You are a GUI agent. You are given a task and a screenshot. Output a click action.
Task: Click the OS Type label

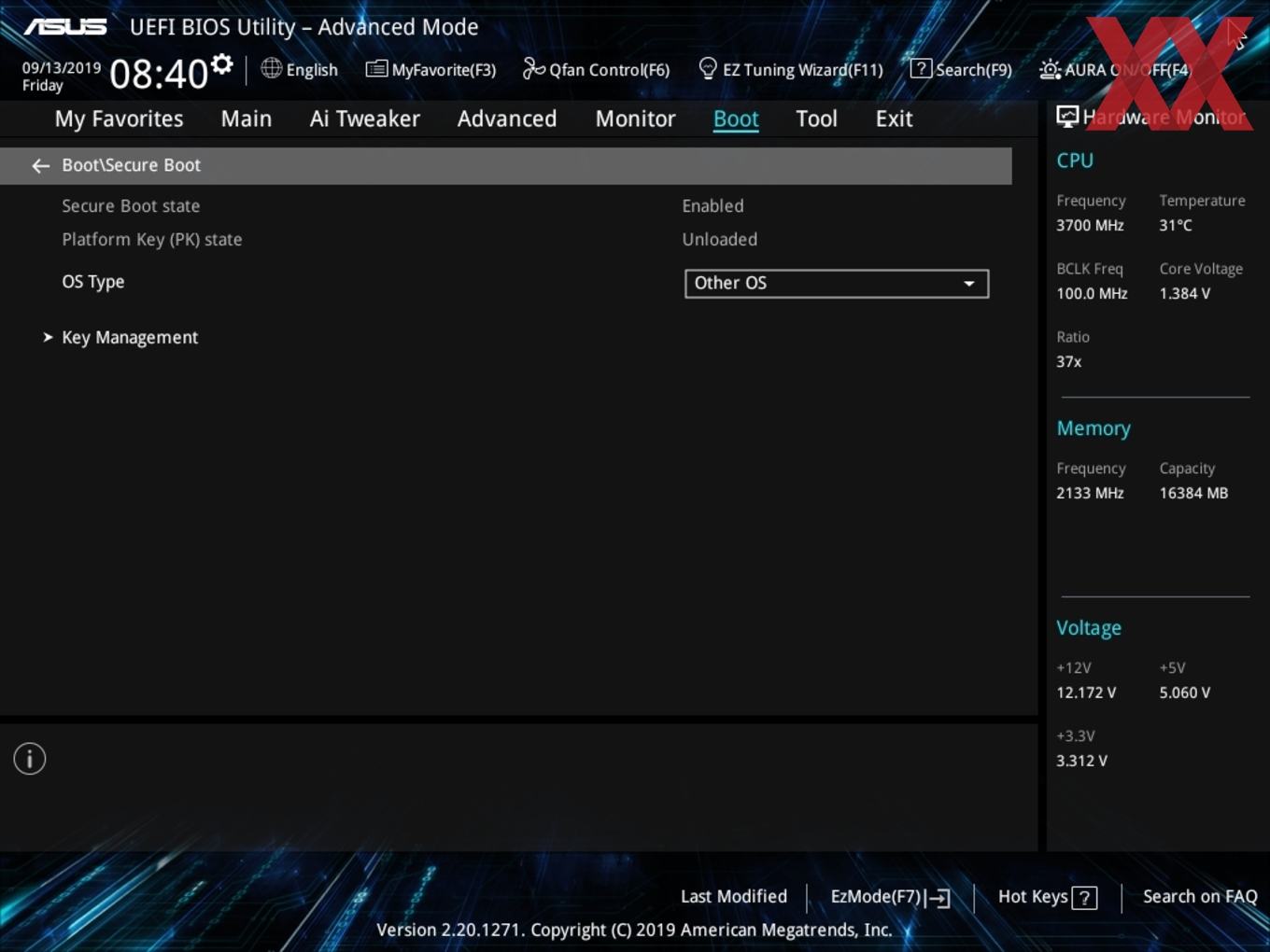pos(93,282)
